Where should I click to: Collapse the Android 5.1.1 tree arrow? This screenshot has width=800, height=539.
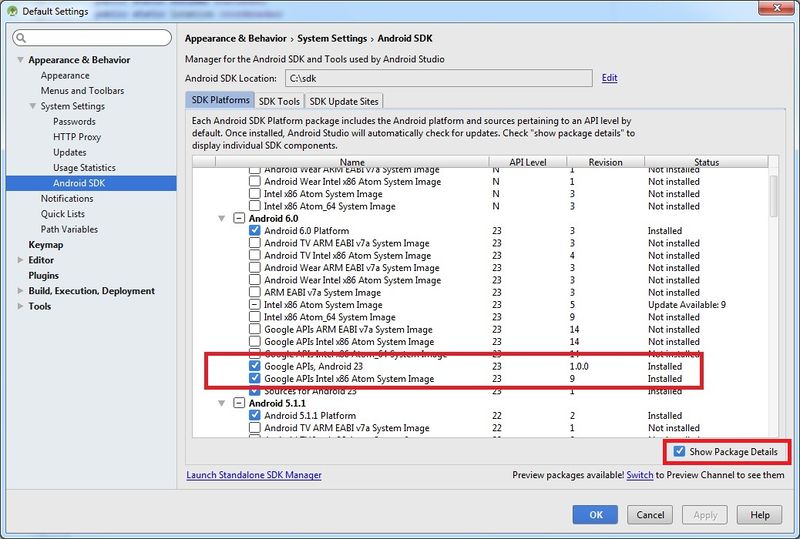coord(221,403)
